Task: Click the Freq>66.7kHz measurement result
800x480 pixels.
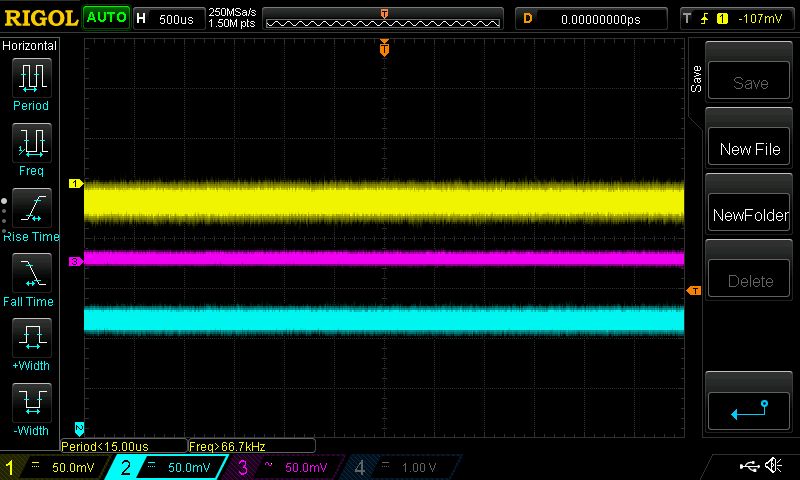Action: coord(251,446)
